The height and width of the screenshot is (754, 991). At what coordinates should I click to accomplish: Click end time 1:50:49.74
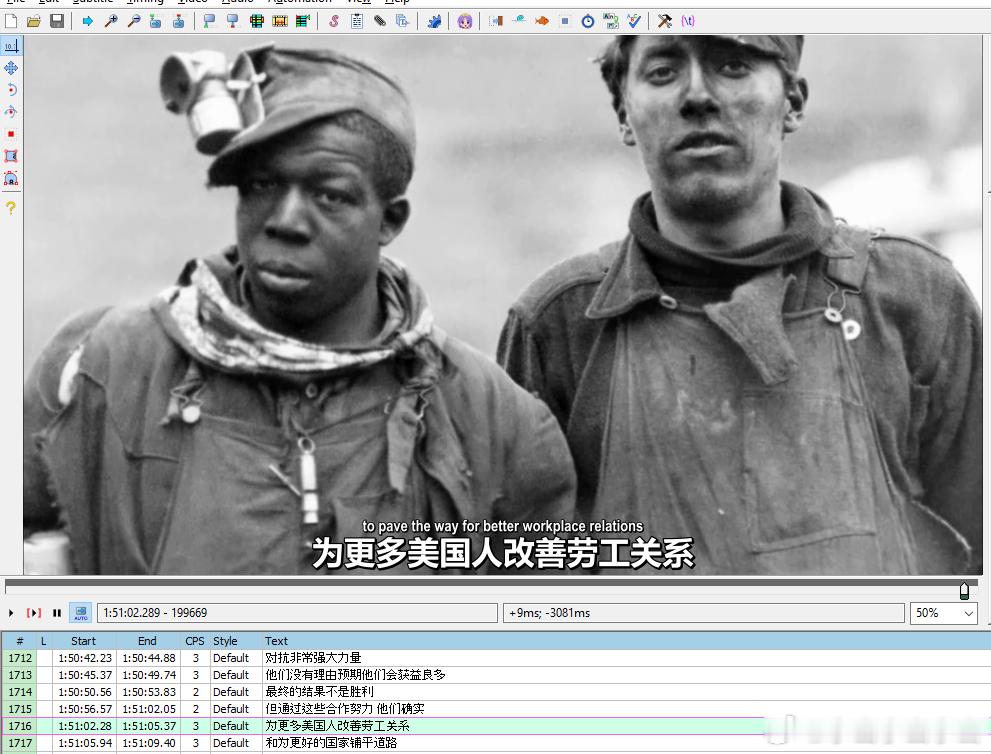pos(149,675)
